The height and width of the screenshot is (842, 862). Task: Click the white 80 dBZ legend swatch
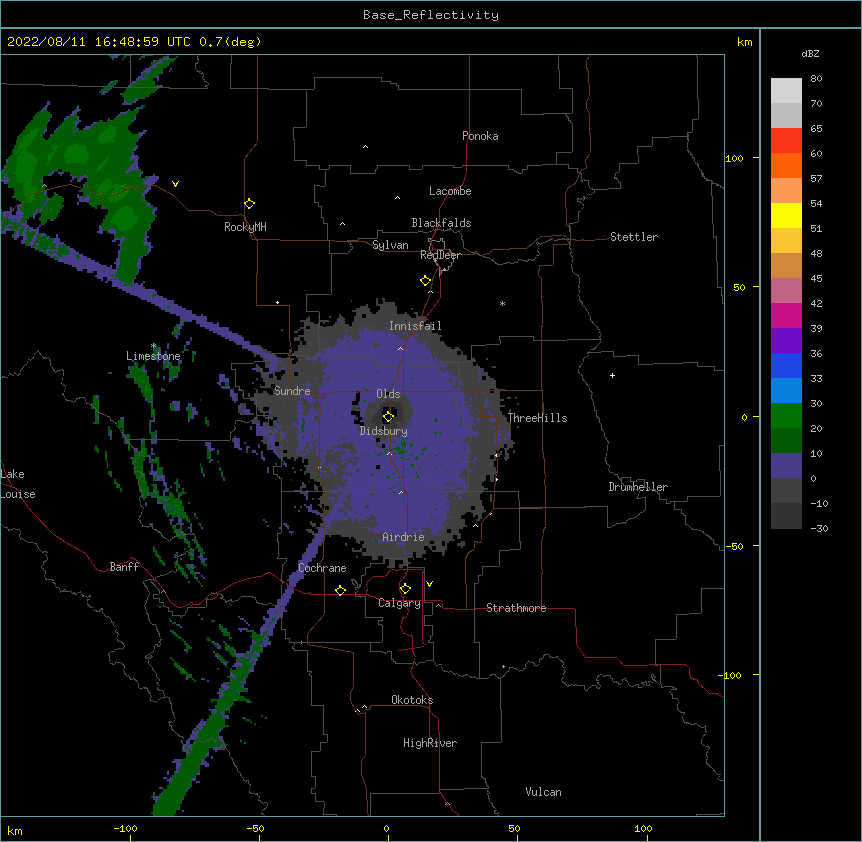point(786,91)
